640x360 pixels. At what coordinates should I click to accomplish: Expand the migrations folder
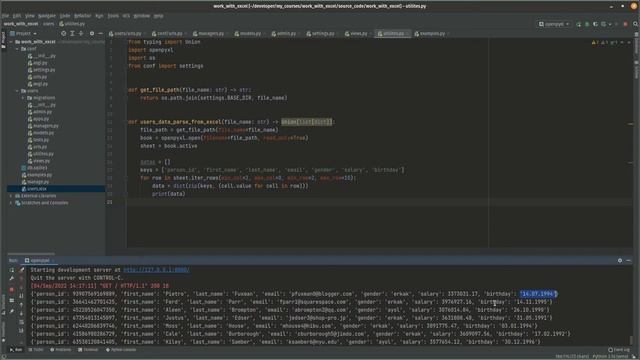coord(23,98)
